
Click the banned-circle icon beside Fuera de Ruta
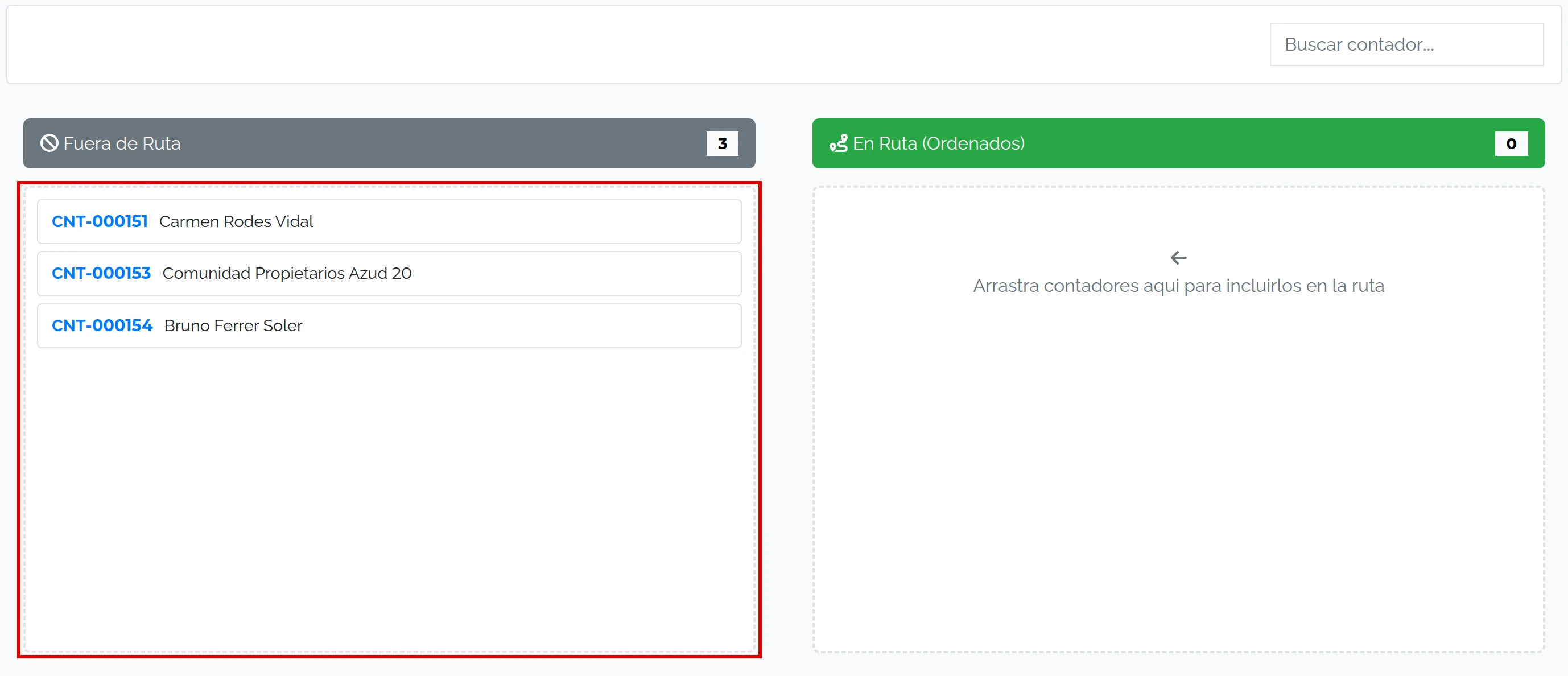[49, 143]
